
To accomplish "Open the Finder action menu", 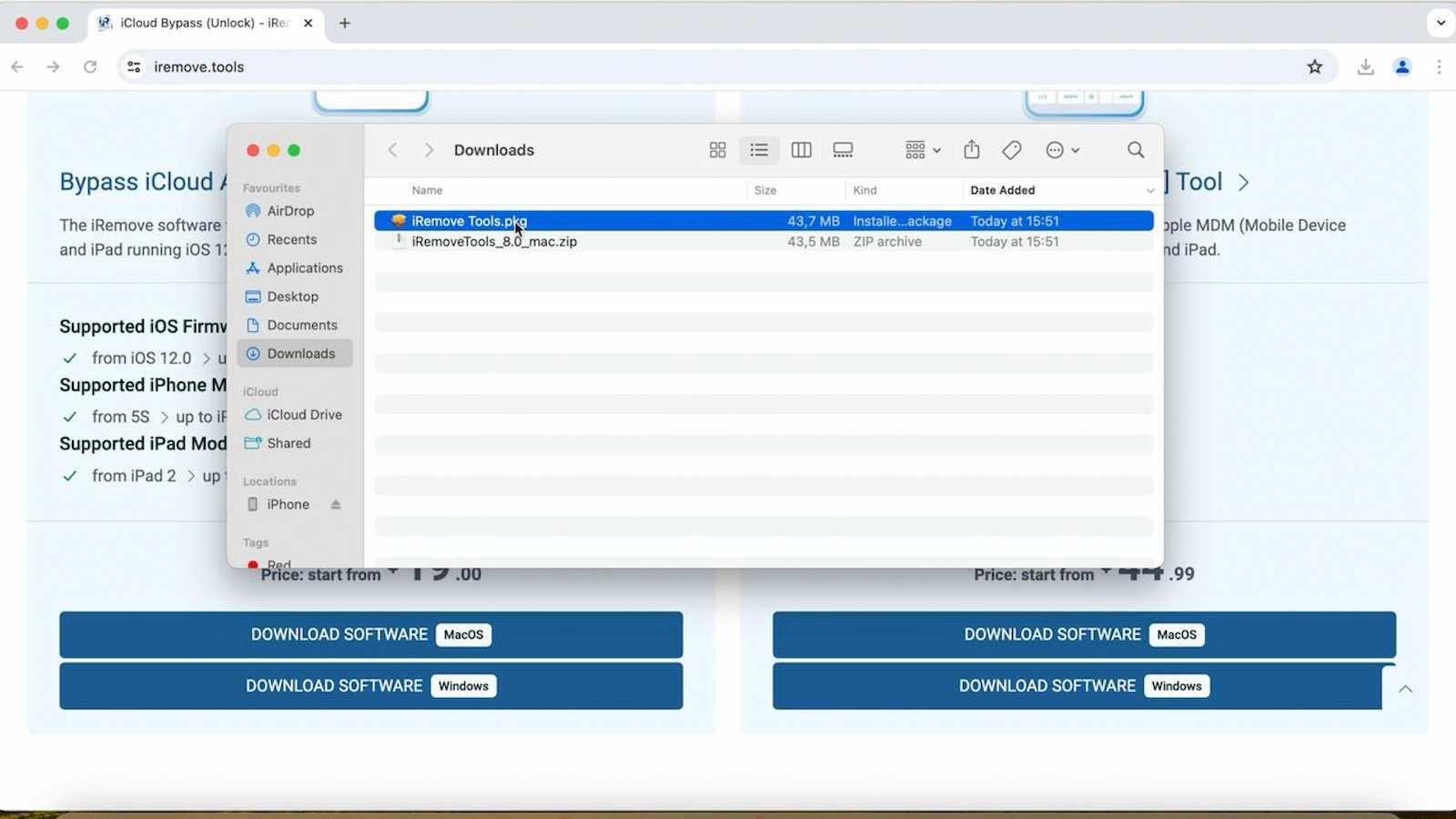I will [x=1062, y=150].
